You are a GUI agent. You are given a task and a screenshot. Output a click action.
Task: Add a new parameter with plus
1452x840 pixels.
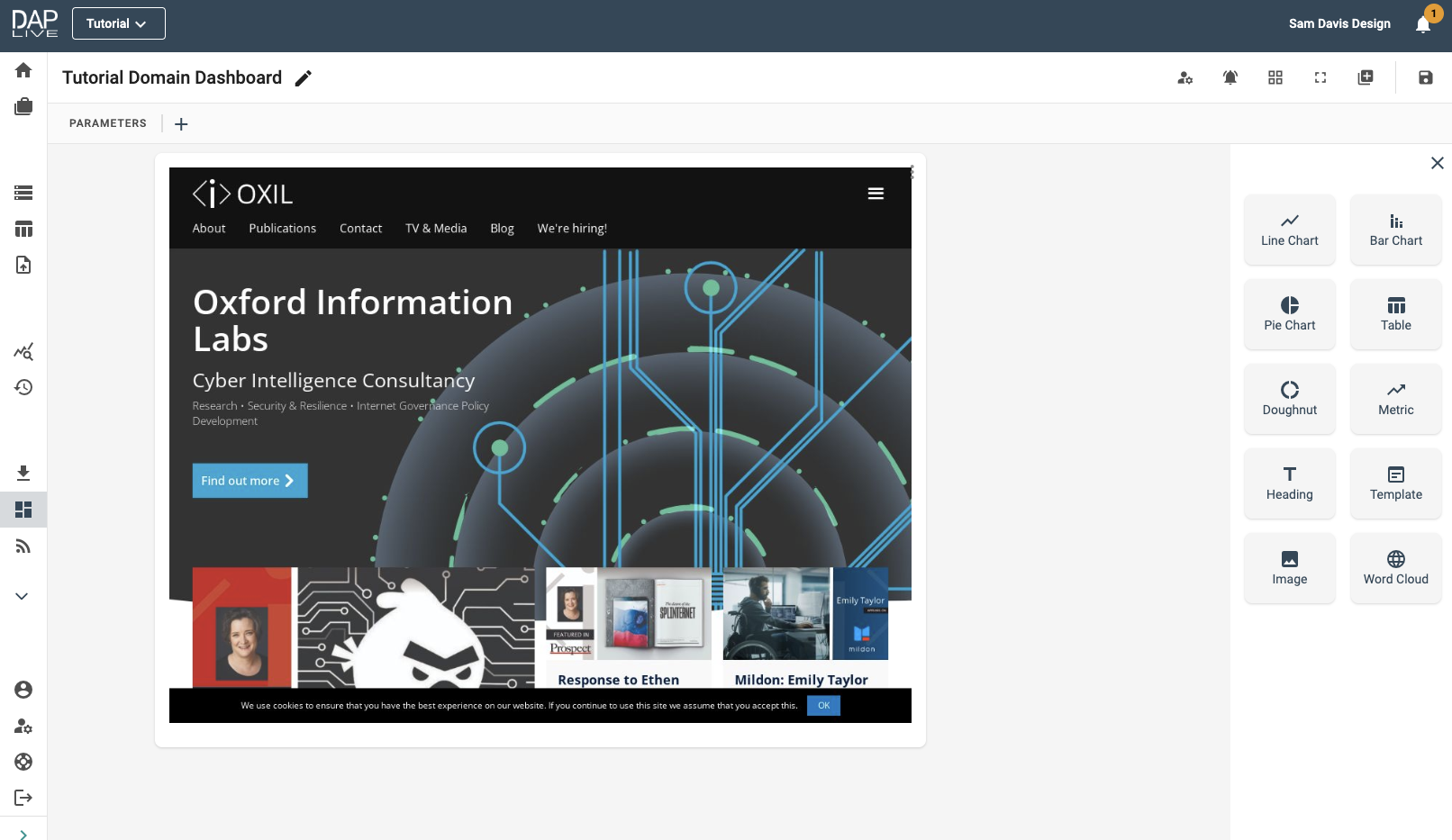[x=181, y=124]
